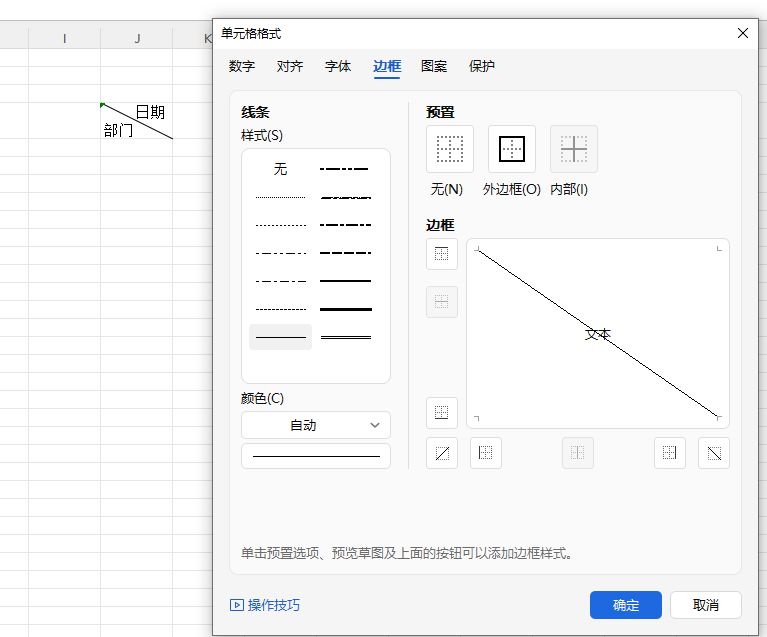Toggle the horizontal middle border button
The height and width of the screenshot is (637, 767).
[x=442, y=302]
